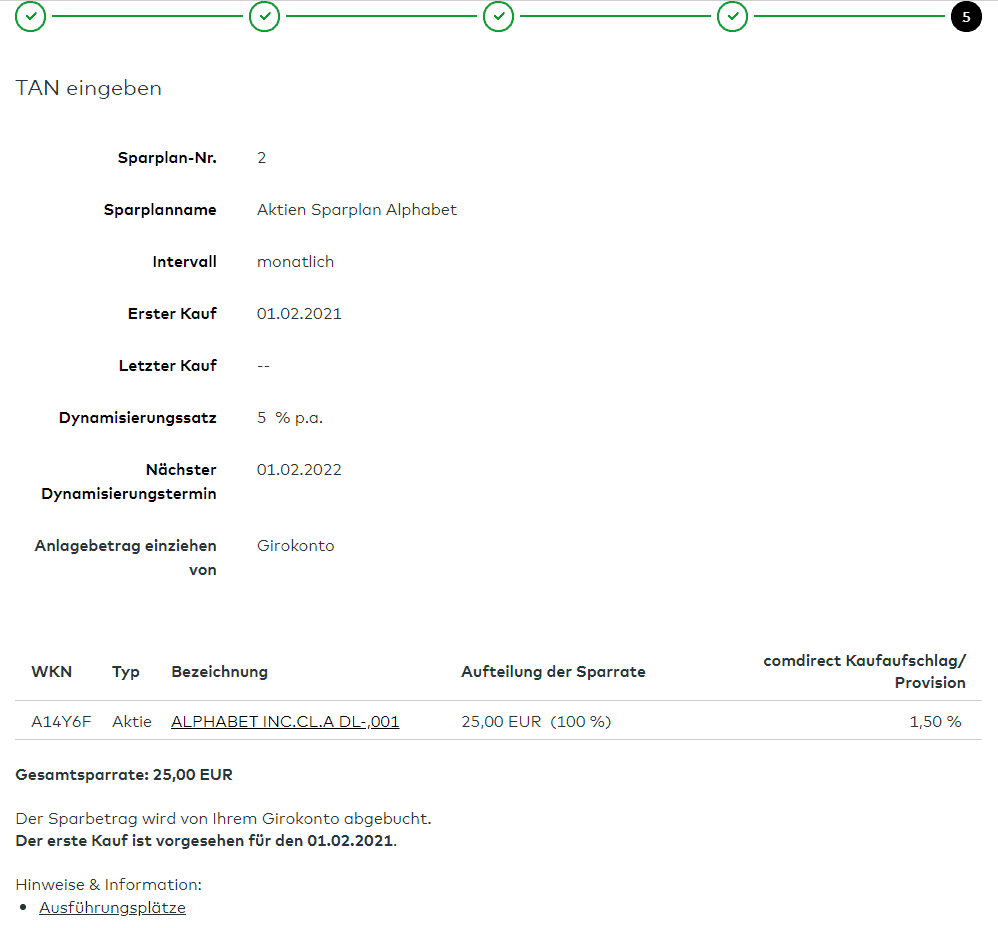Click the Letzter Kauf label

[x=168, y=366]
